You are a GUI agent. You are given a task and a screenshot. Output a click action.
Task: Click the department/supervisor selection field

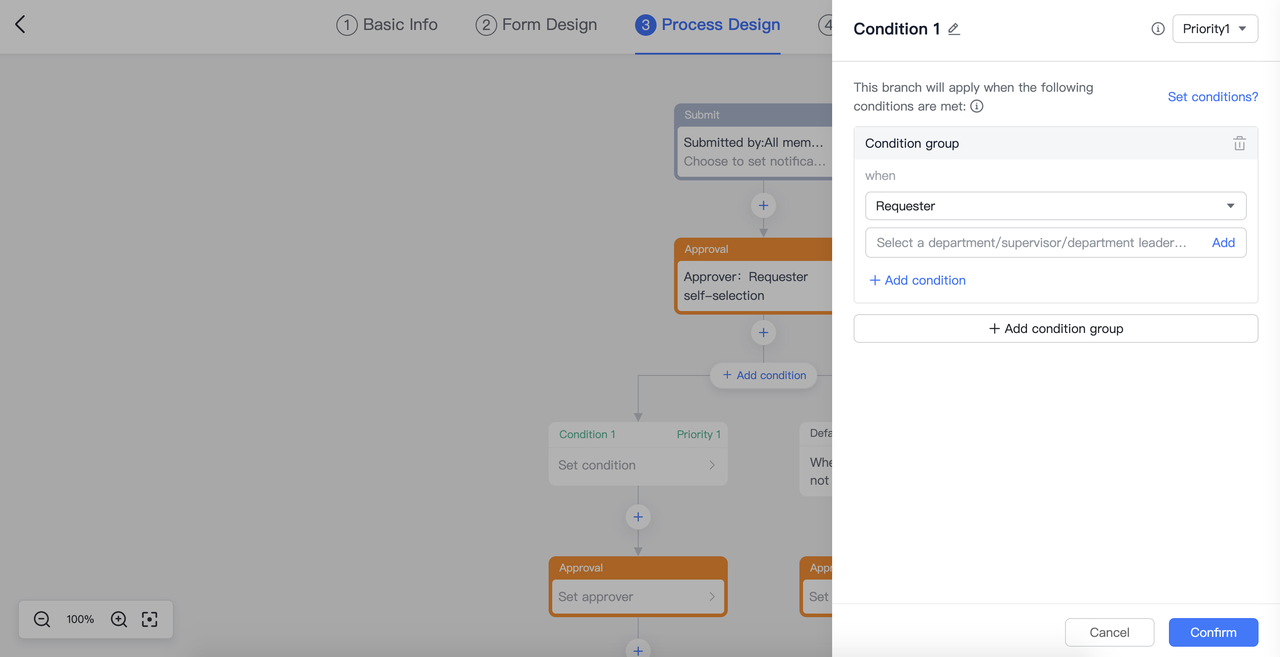(1031, 243)
